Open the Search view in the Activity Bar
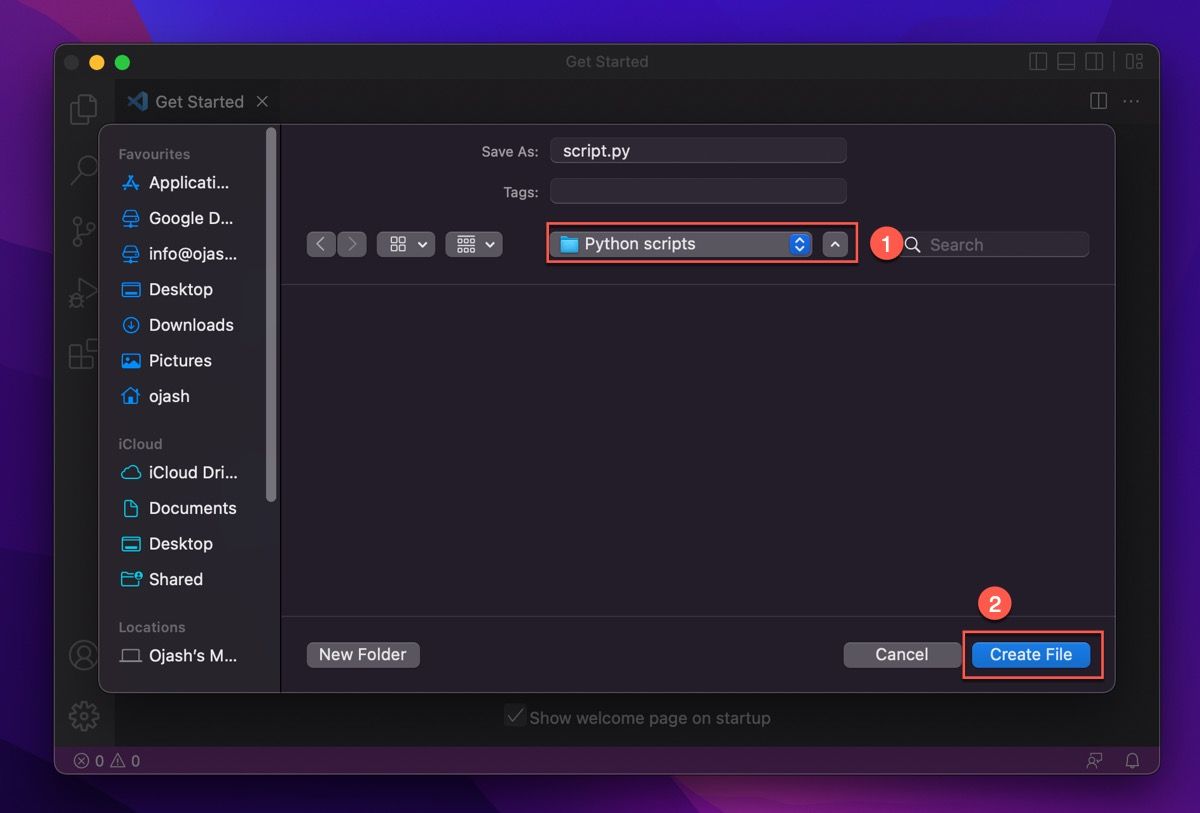1200x813 pixels. coord(84,170)
